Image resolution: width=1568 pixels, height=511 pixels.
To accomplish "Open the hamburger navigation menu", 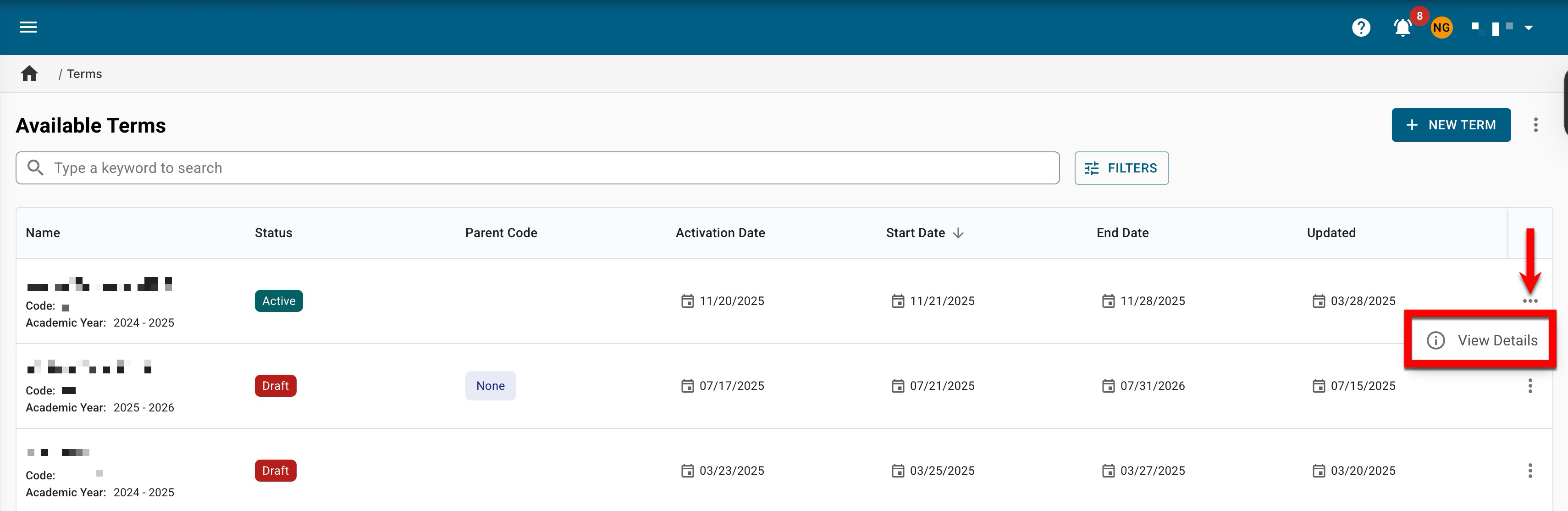I will (x=28, y=28).
